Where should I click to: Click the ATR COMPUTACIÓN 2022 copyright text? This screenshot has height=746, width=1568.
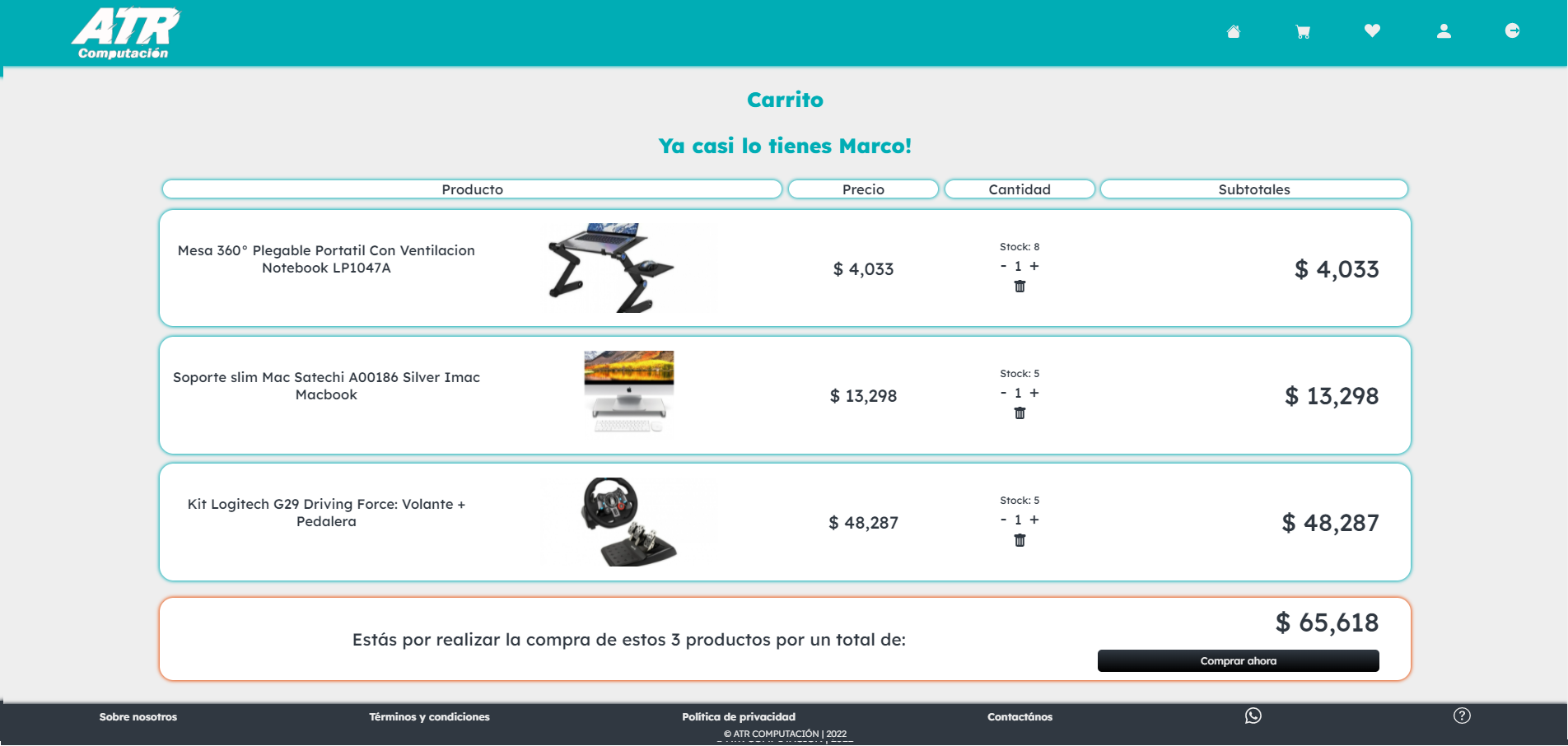click(785, 734)
